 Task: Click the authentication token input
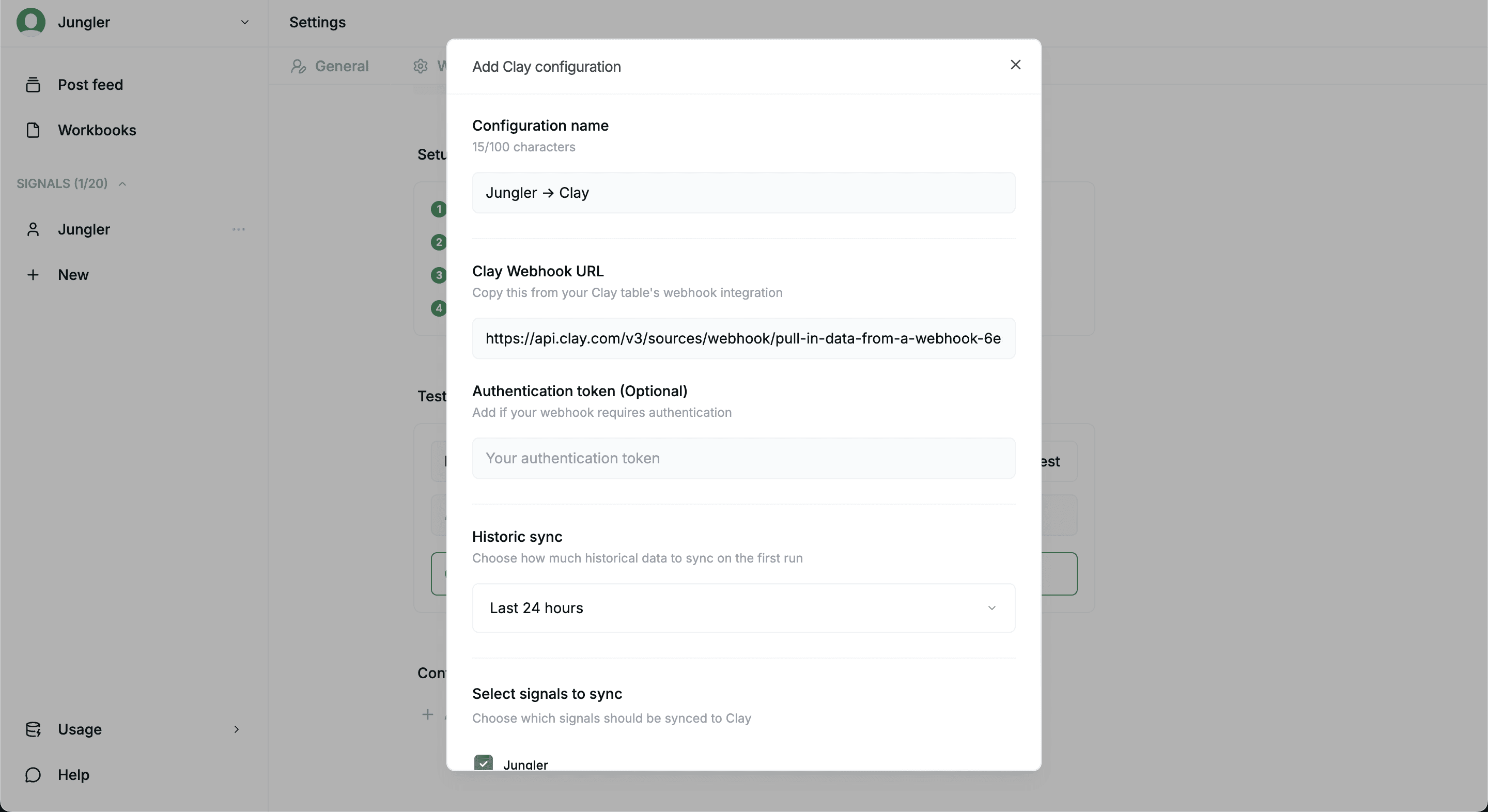click(x=743, y=458)
